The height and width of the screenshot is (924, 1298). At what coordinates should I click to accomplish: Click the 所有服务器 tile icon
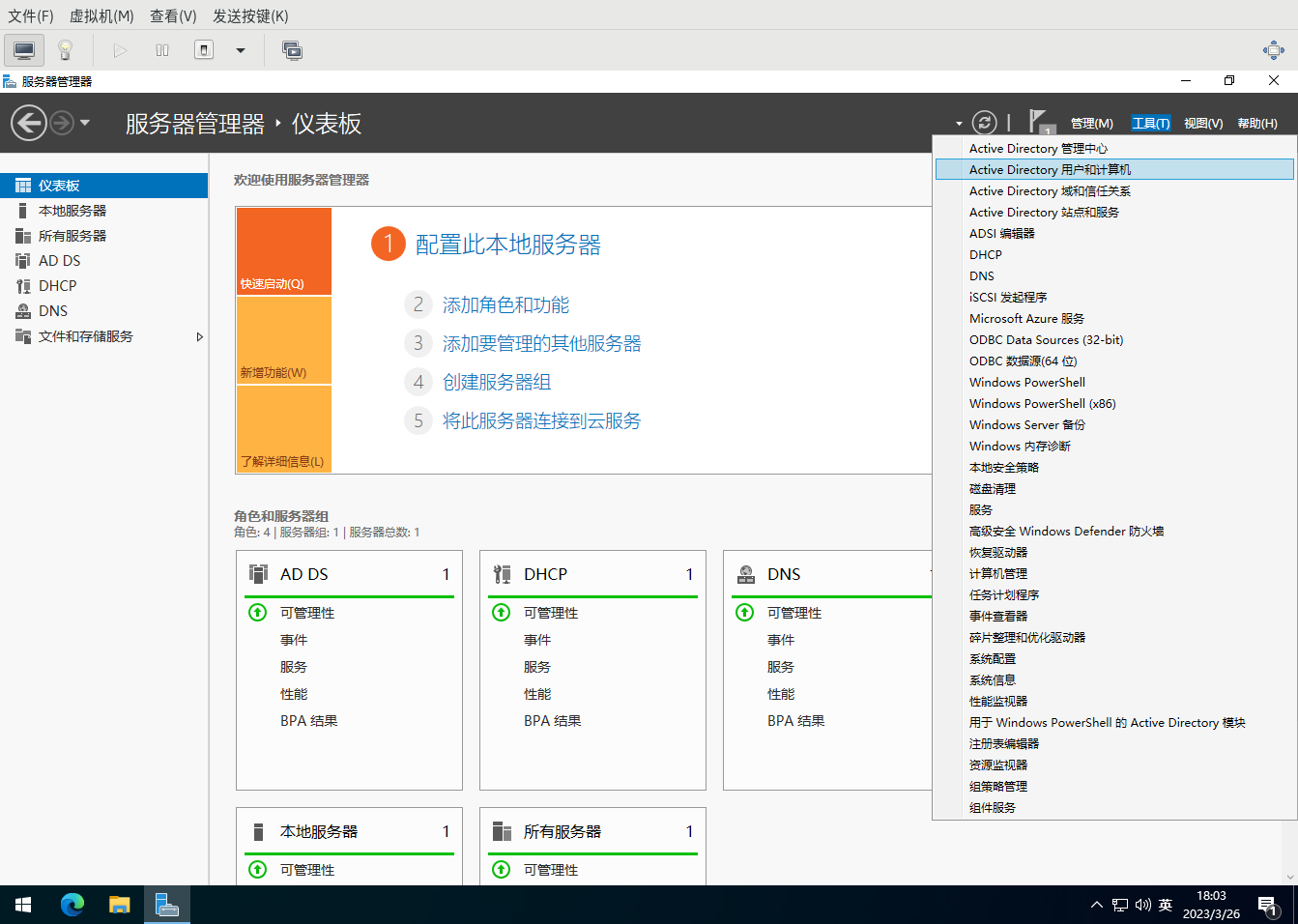tap(502, 831)
